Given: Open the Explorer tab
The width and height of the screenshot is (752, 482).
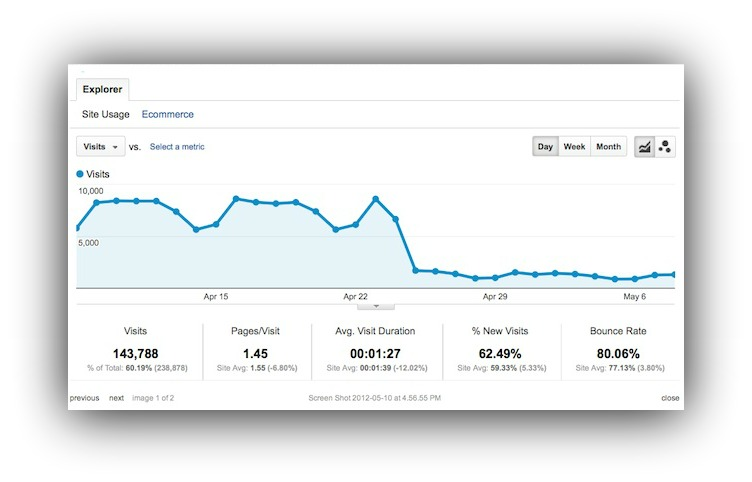Looking at the screenshot, I should click(x=102, y=89).
